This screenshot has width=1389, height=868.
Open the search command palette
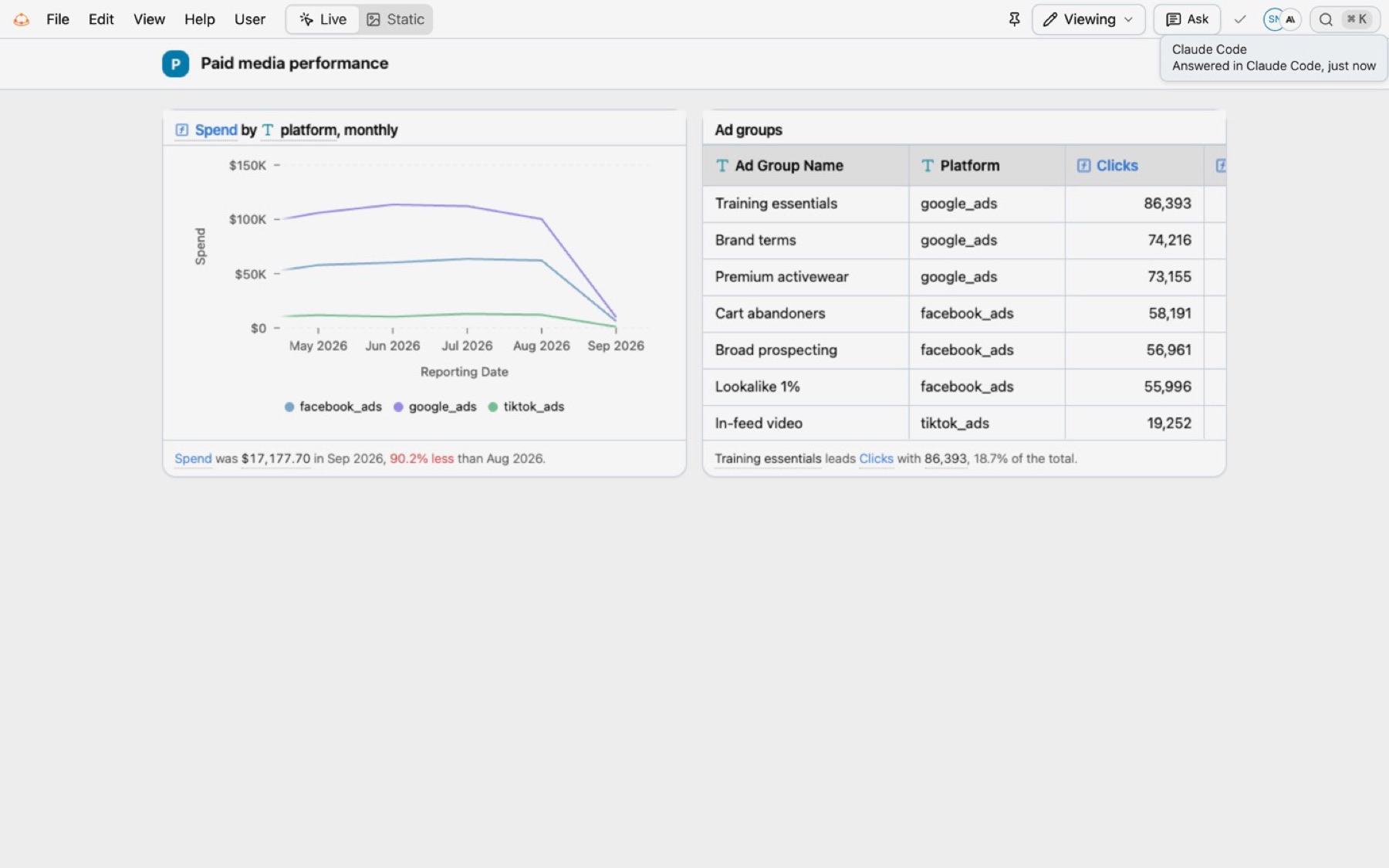[1344, 19]
